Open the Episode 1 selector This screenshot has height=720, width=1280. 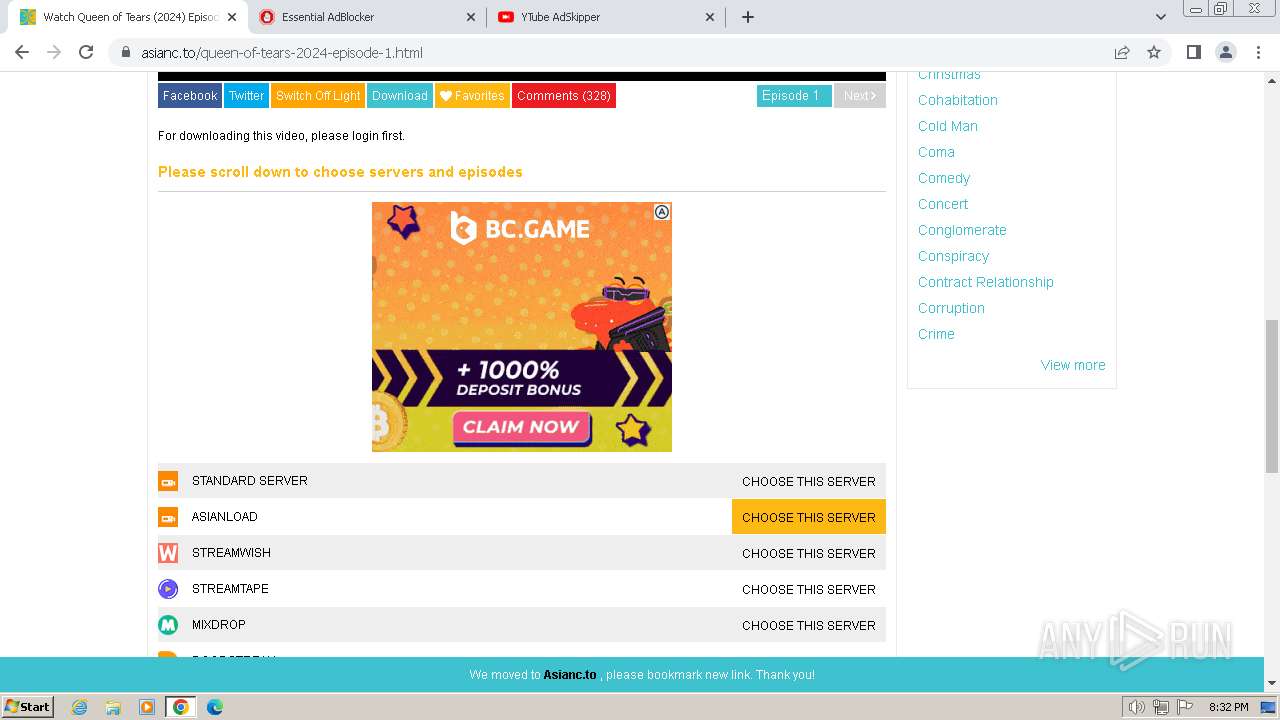point(794,96)
